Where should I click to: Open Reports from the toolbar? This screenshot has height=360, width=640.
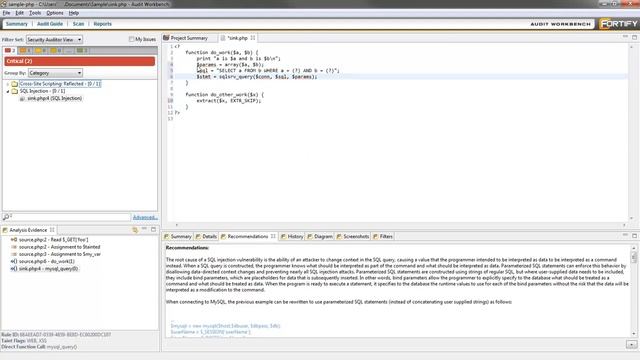(102, 24)
